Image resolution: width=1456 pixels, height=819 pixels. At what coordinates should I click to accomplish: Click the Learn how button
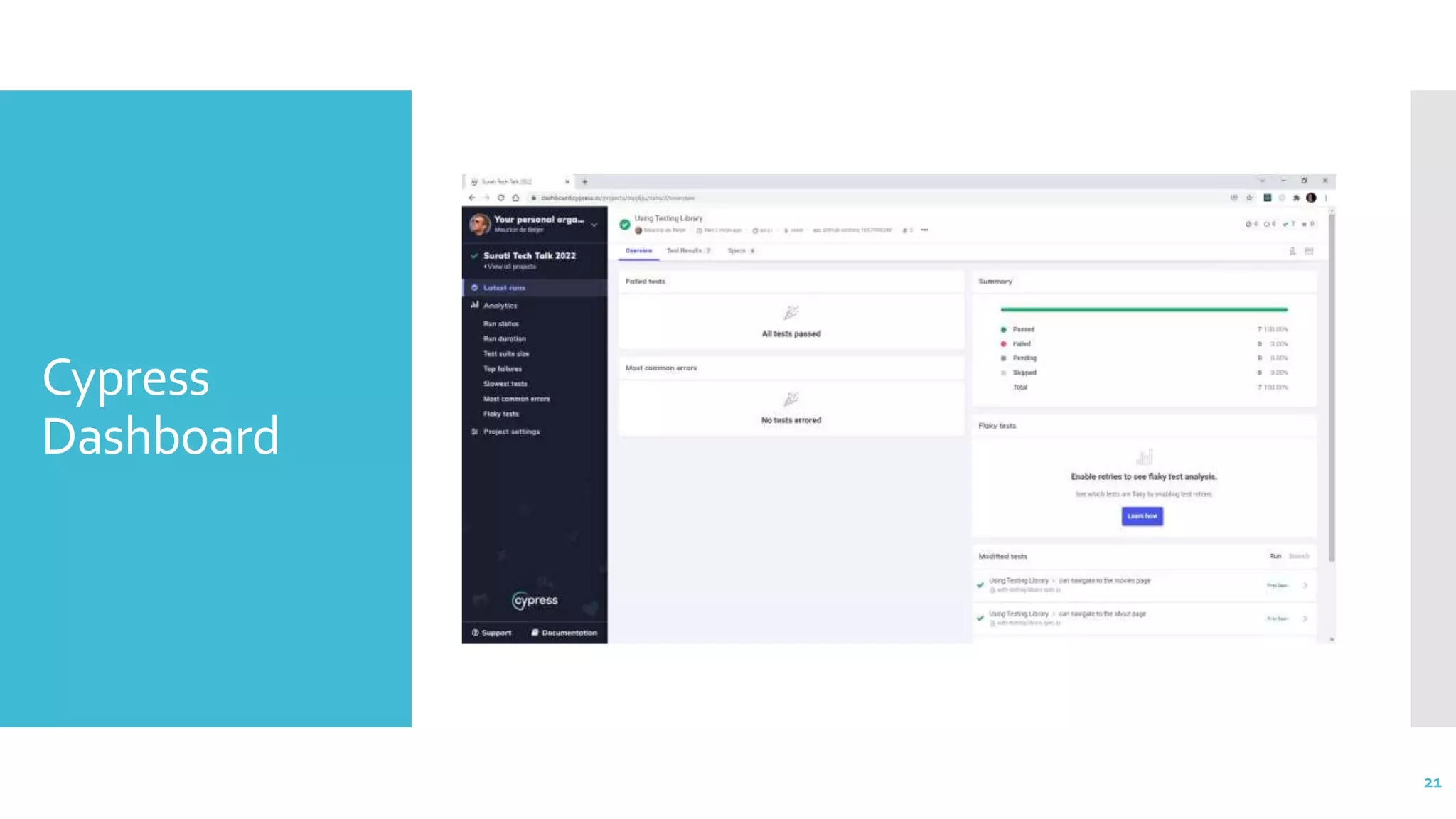pyautogui.click(x=1142, y=516)
